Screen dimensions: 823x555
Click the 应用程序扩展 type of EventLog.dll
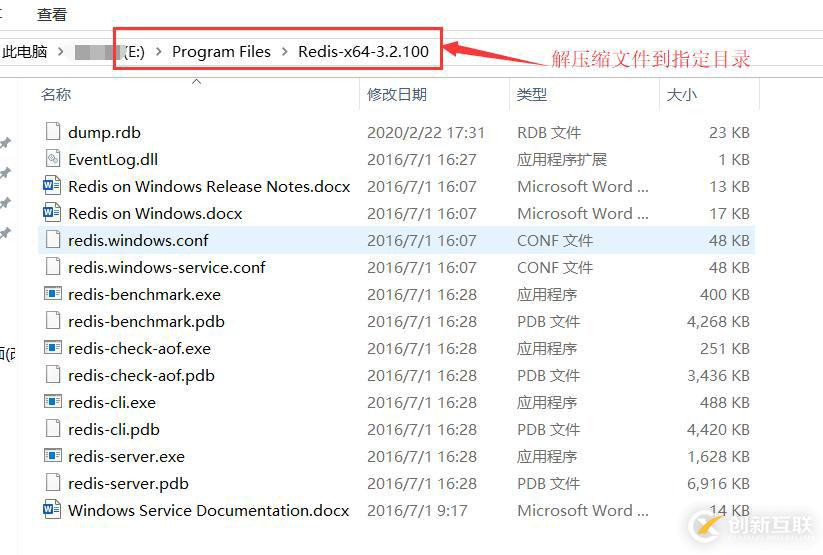point(562,159)
